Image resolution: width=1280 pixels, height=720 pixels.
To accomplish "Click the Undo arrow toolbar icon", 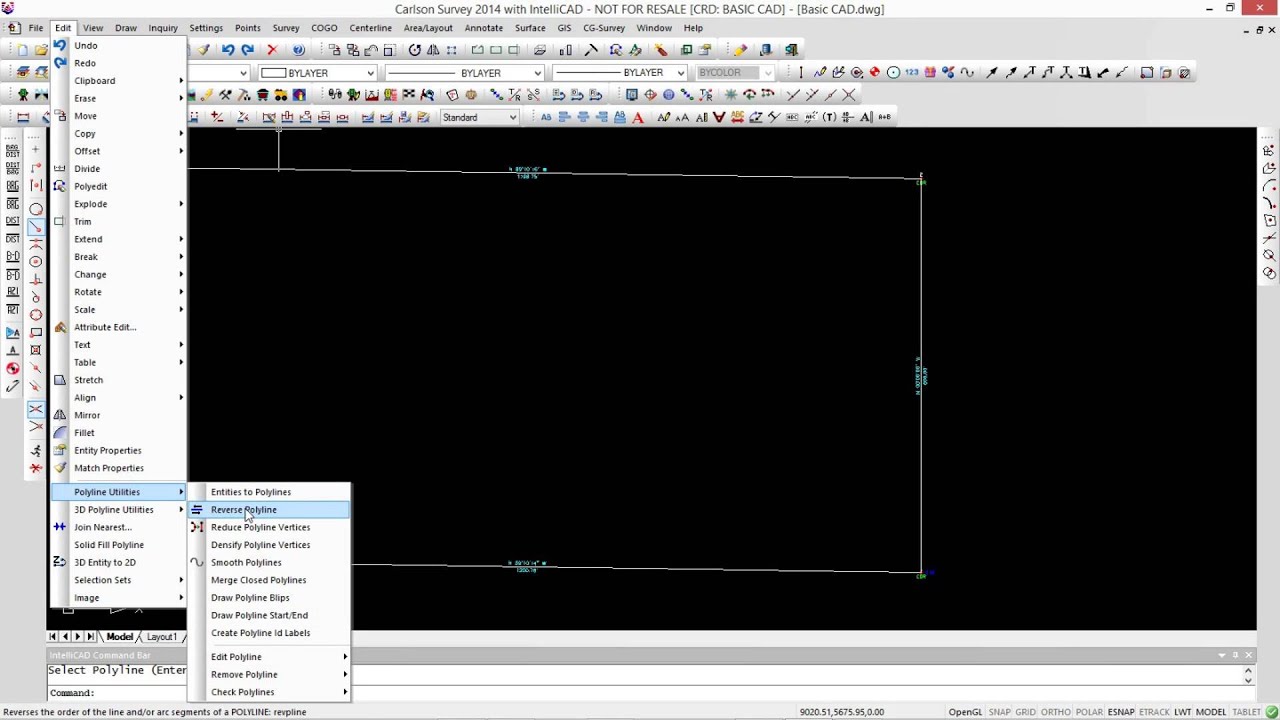I will coord(228,50).
